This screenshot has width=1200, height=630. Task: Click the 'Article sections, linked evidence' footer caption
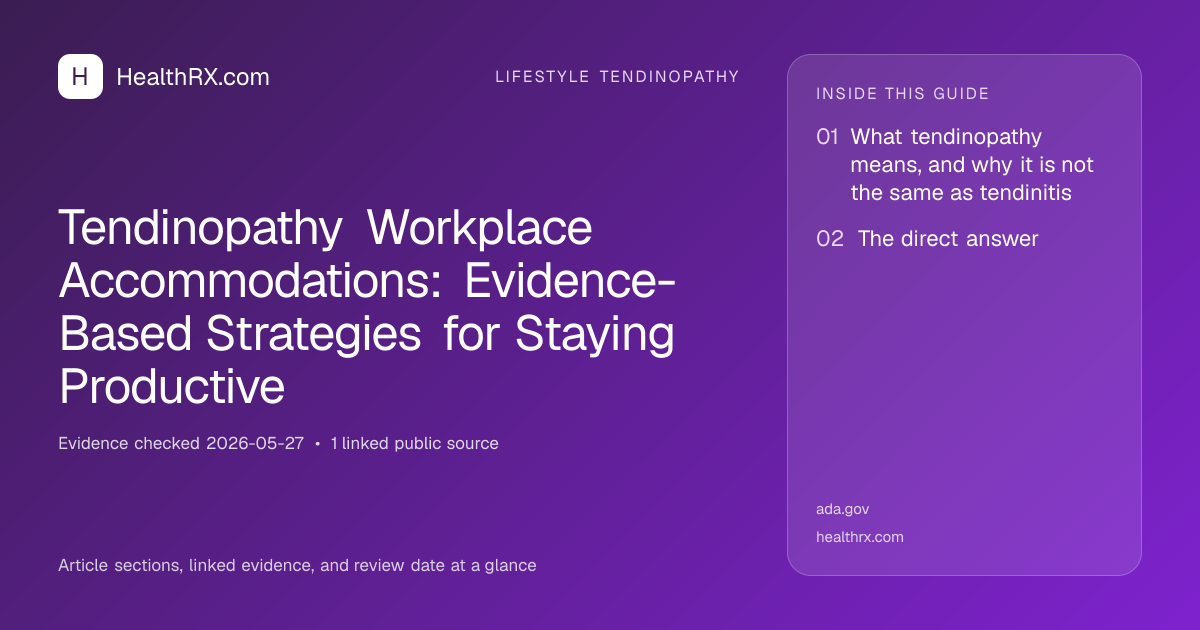click(x=297, y=565)
